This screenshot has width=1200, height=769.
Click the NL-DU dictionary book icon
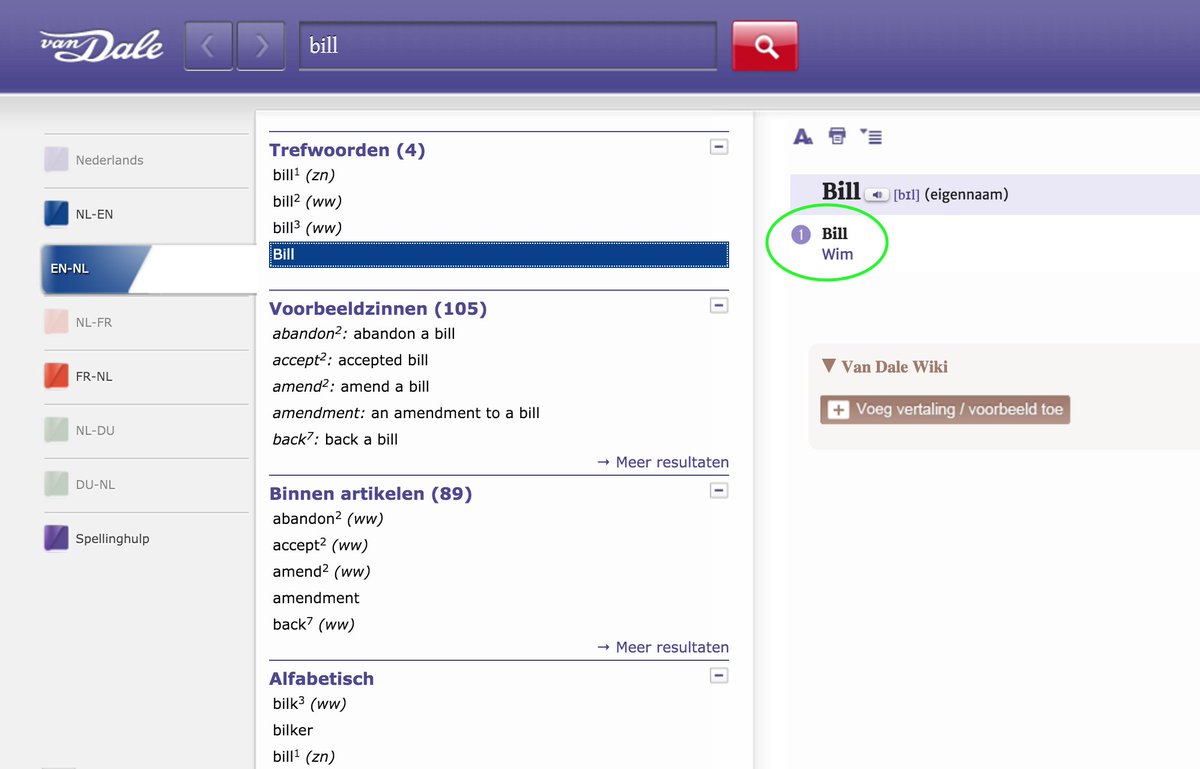coord(56,430)
